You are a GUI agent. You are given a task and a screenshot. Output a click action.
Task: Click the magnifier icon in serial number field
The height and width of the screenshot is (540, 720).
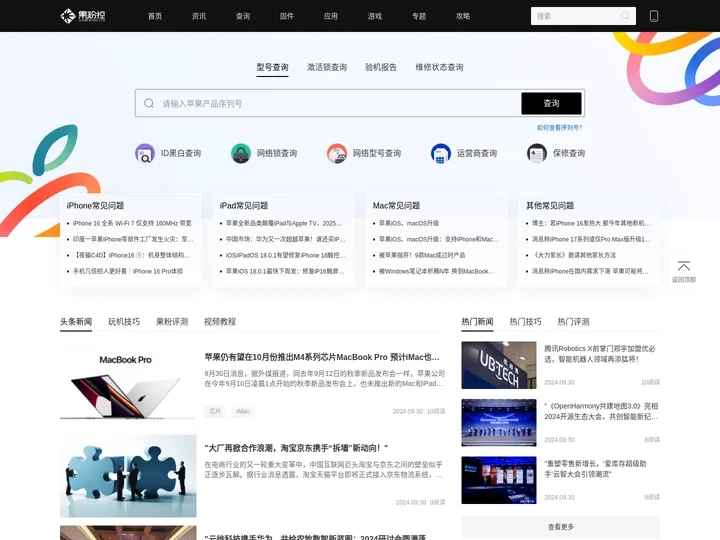pos(149,103)
